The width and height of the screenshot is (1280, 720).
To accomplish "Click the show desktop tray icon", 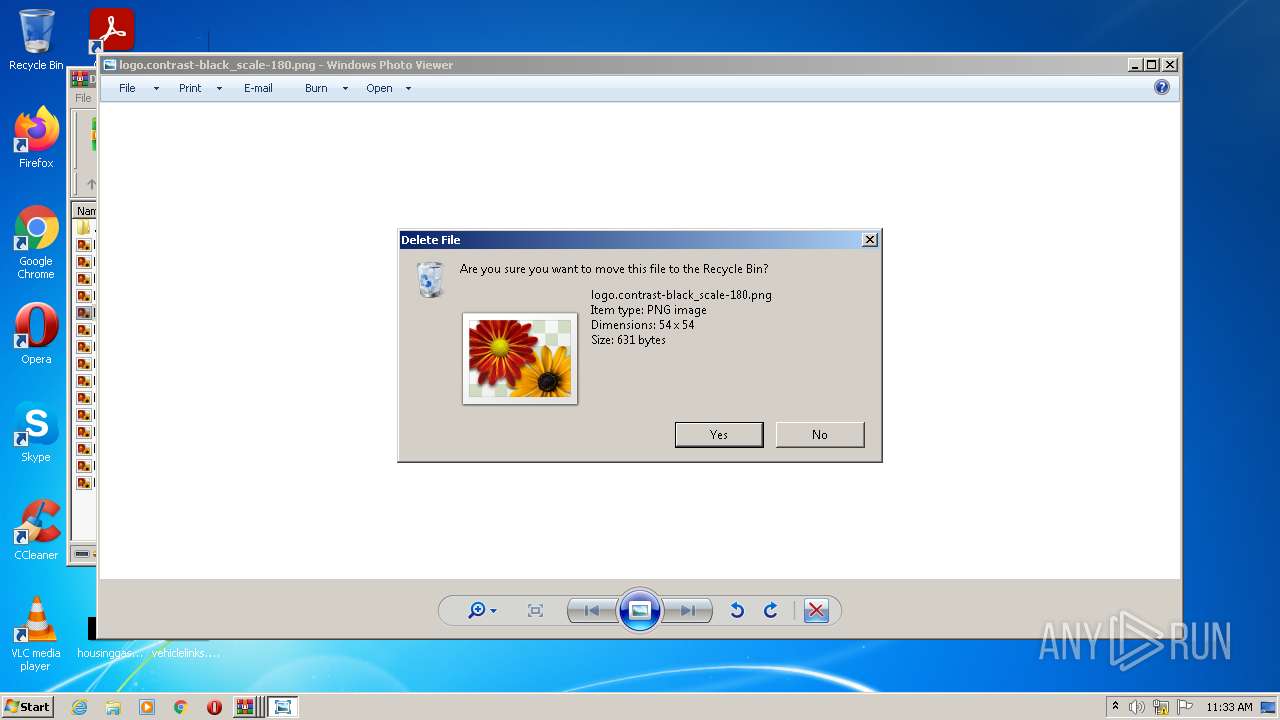I will [x=1268, y=707].
